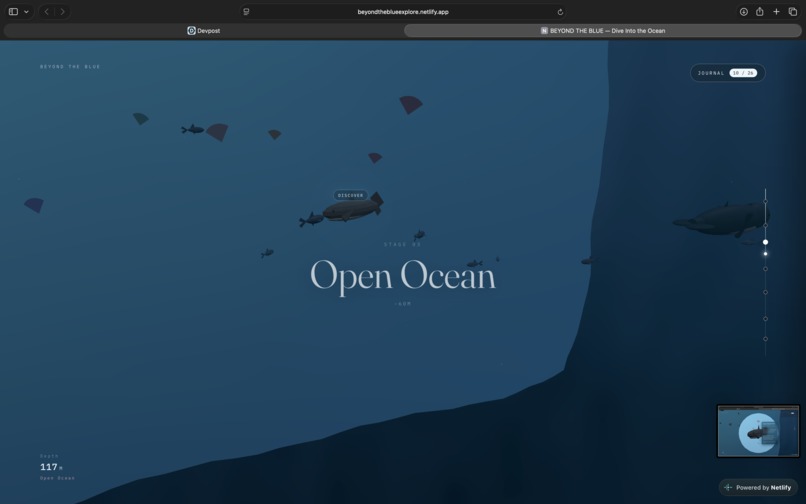Image resolution: width=806 pixels, height=504 pixels.
Task: Open the picture-in-picture preview thumbnail
Action: click(758, 431)
